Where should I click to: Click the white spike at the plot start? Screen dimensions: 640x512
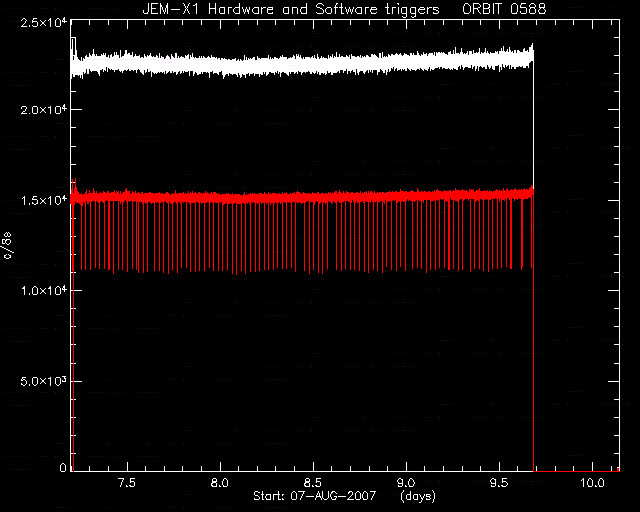click(x=73, y=47)
